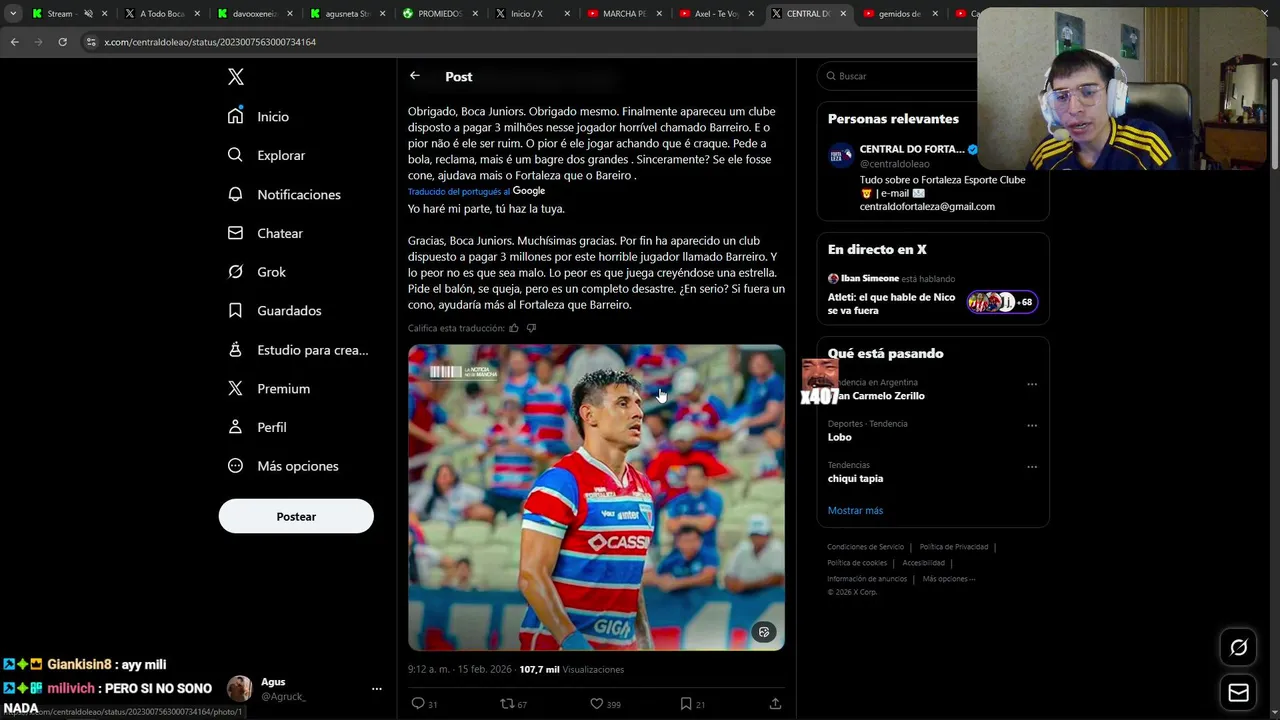This screenshot has height=720, width=1280.
Task: Open Más opciones menu
Action: click(x=283, y=466)
